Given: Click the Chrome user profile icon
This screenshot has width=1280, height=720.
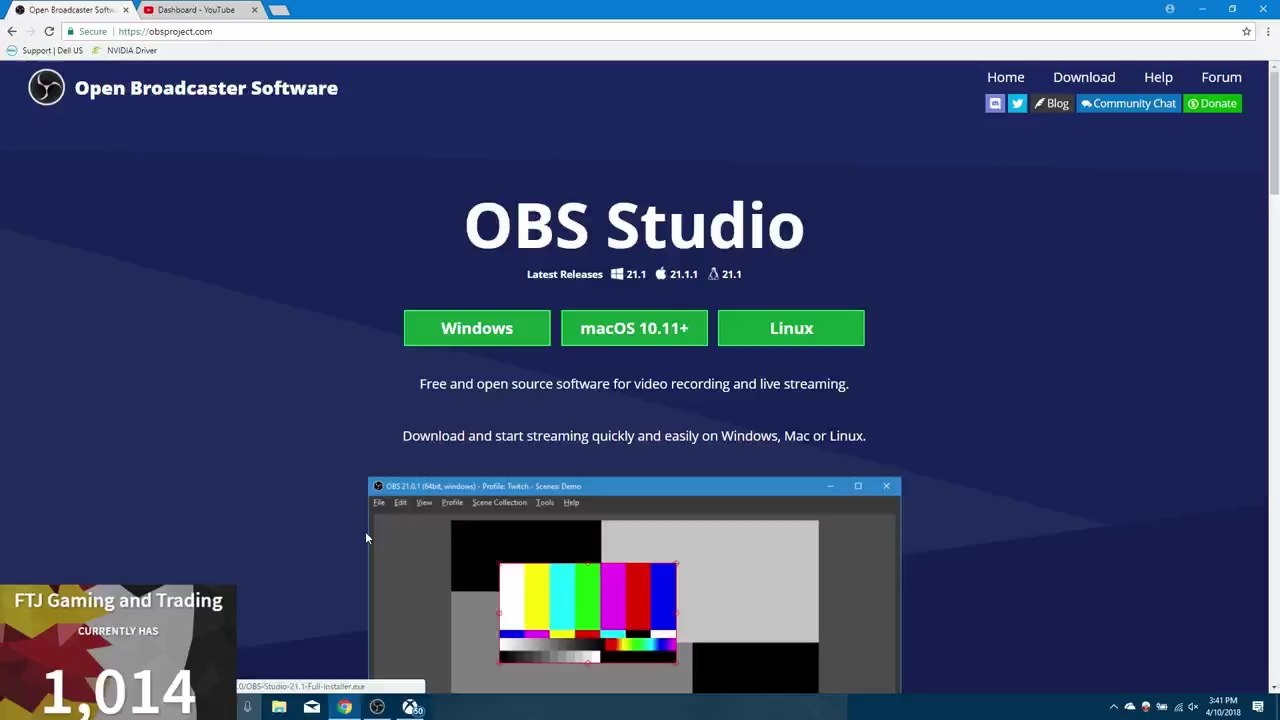Looking at the screenshot, I should (x=1170, y=9).
